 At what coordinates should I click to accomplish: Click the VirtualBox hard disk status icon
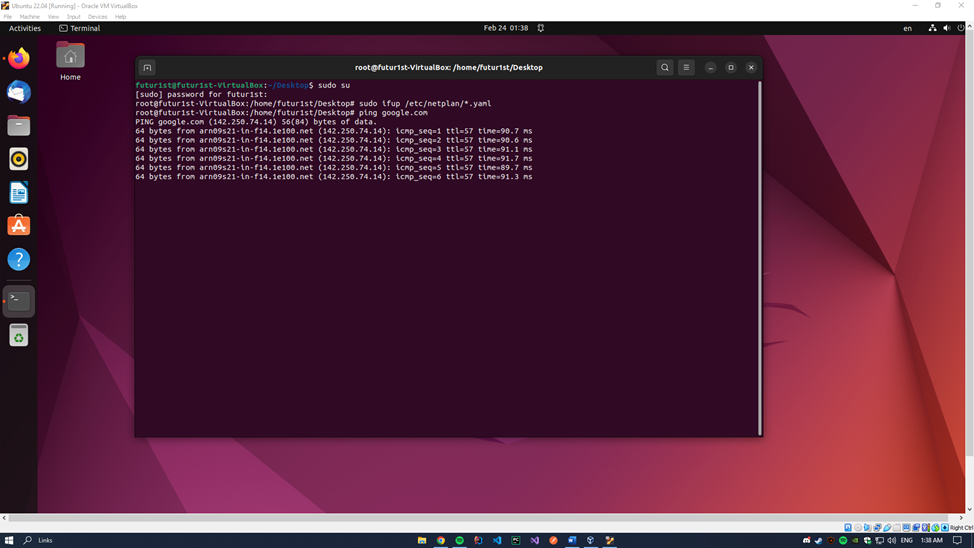click(848, 527)
